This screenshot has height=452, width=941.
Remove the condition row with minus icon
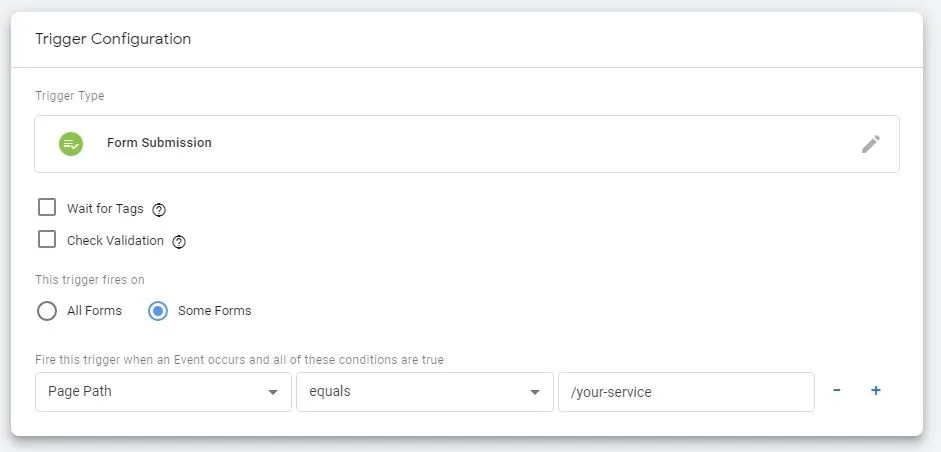coord(837,391)
